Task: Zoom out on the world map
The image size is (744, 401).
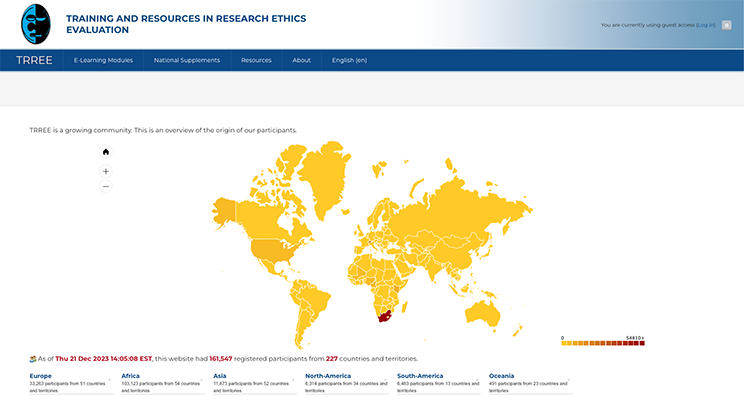Action: (x=106, y=186)
